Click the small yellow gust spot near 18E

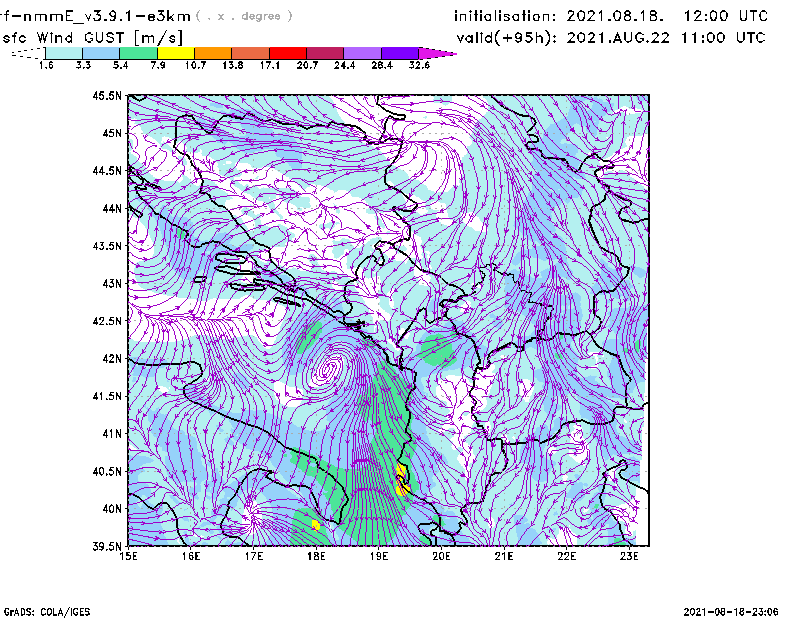(315, 523)
